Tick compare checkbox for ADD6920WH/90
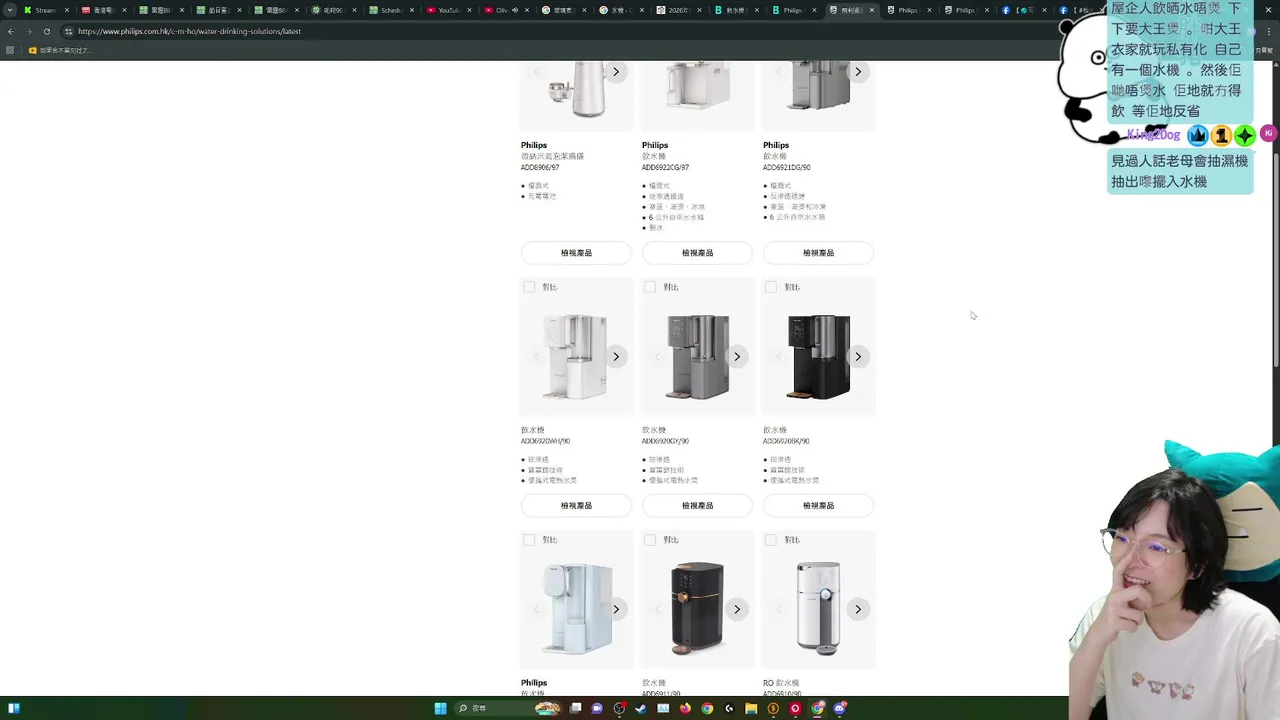 click(x=529, y=287)
